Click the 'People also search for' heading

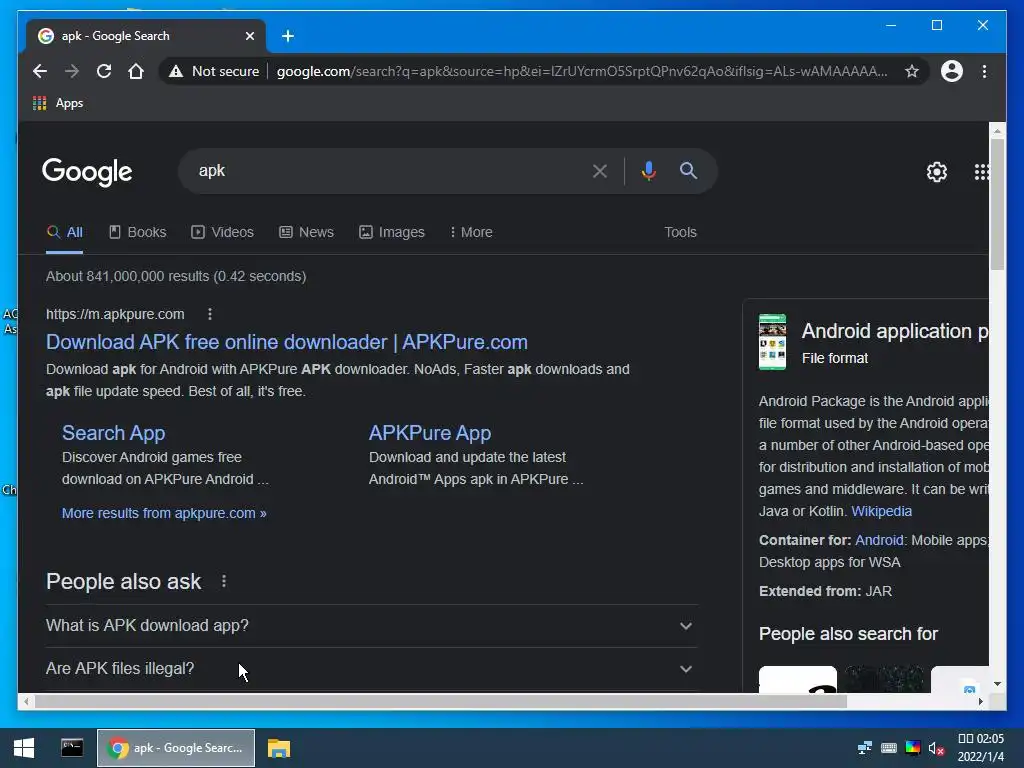coord(848,634)
